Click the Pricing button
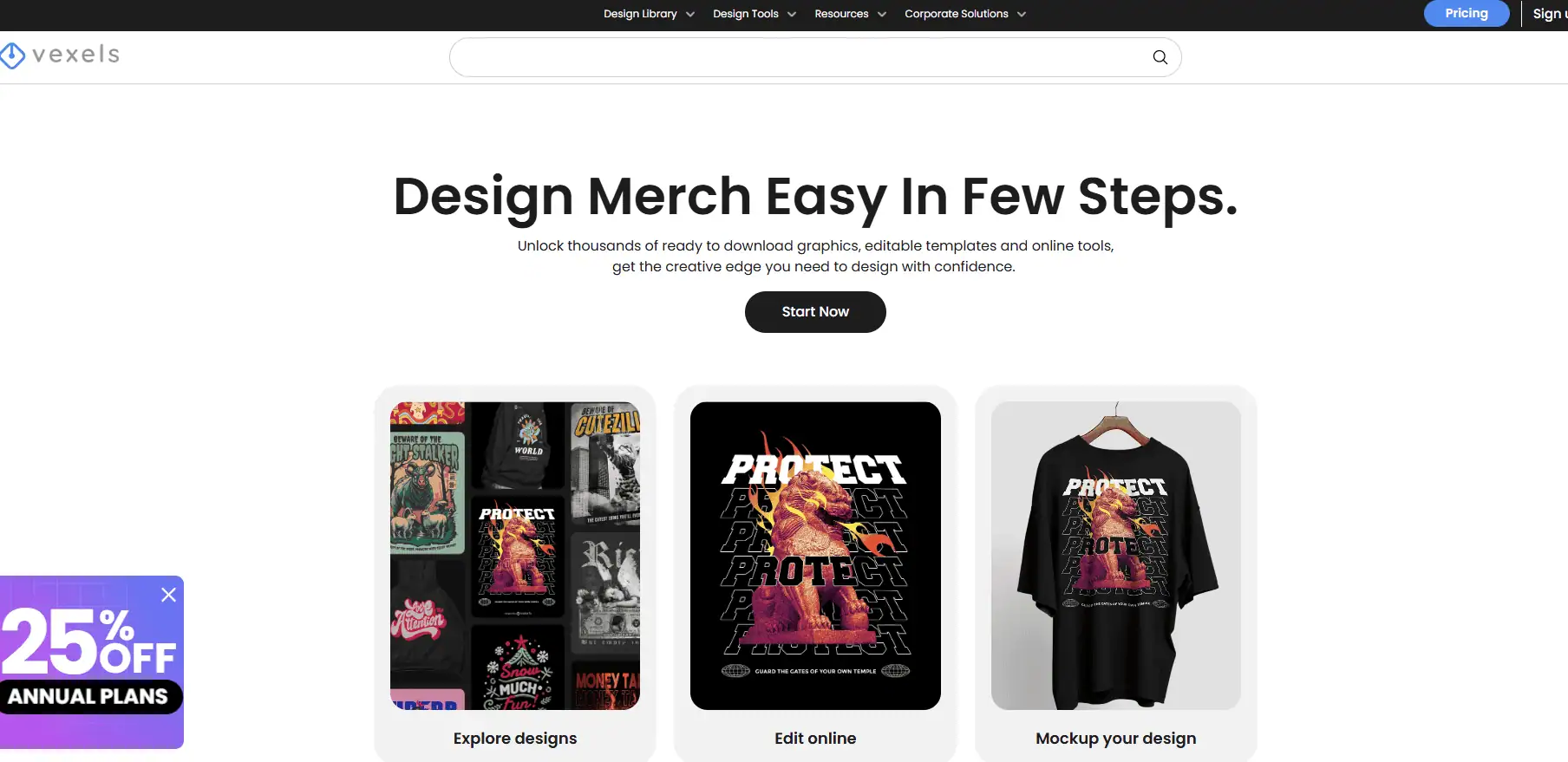Image resolution: width=1568 pixels, height=762 pixels. (1467, 14)
